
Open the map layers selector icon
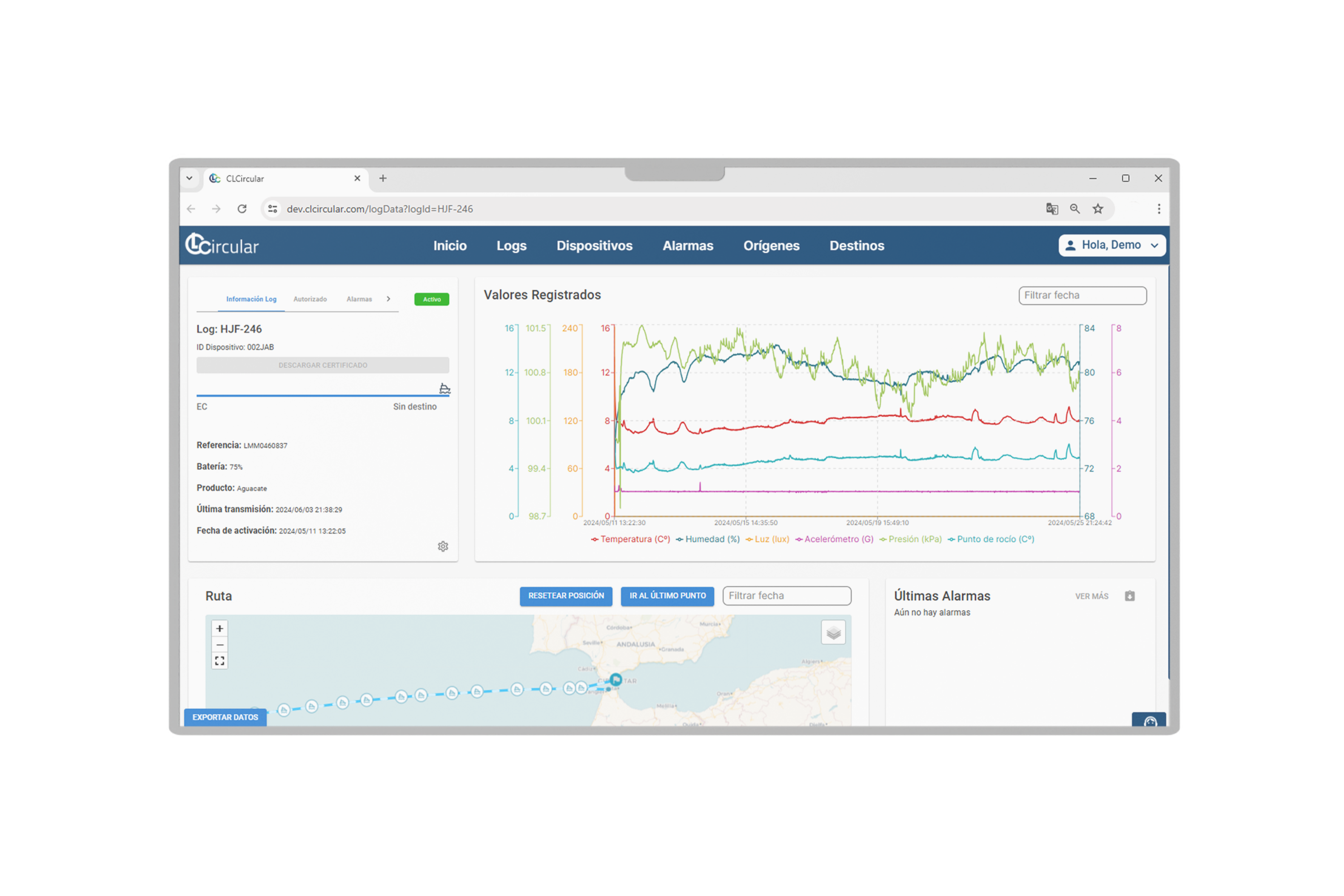(833, 633)
